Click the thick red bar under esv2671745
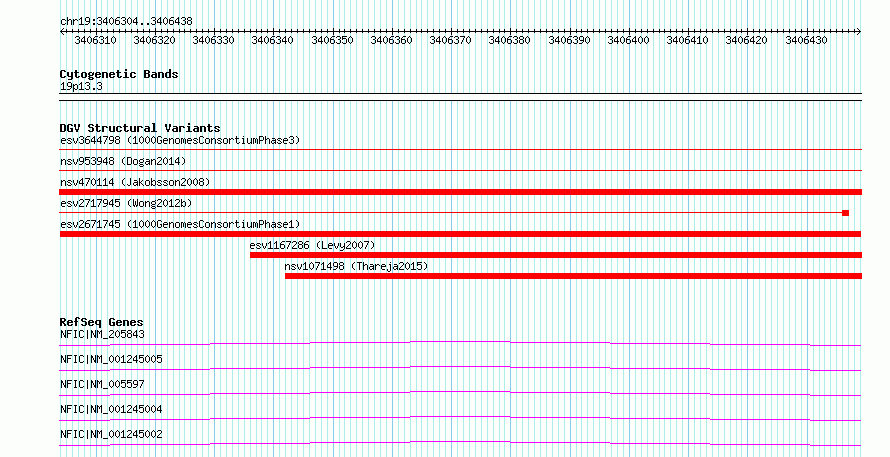 tap(460, 234)
